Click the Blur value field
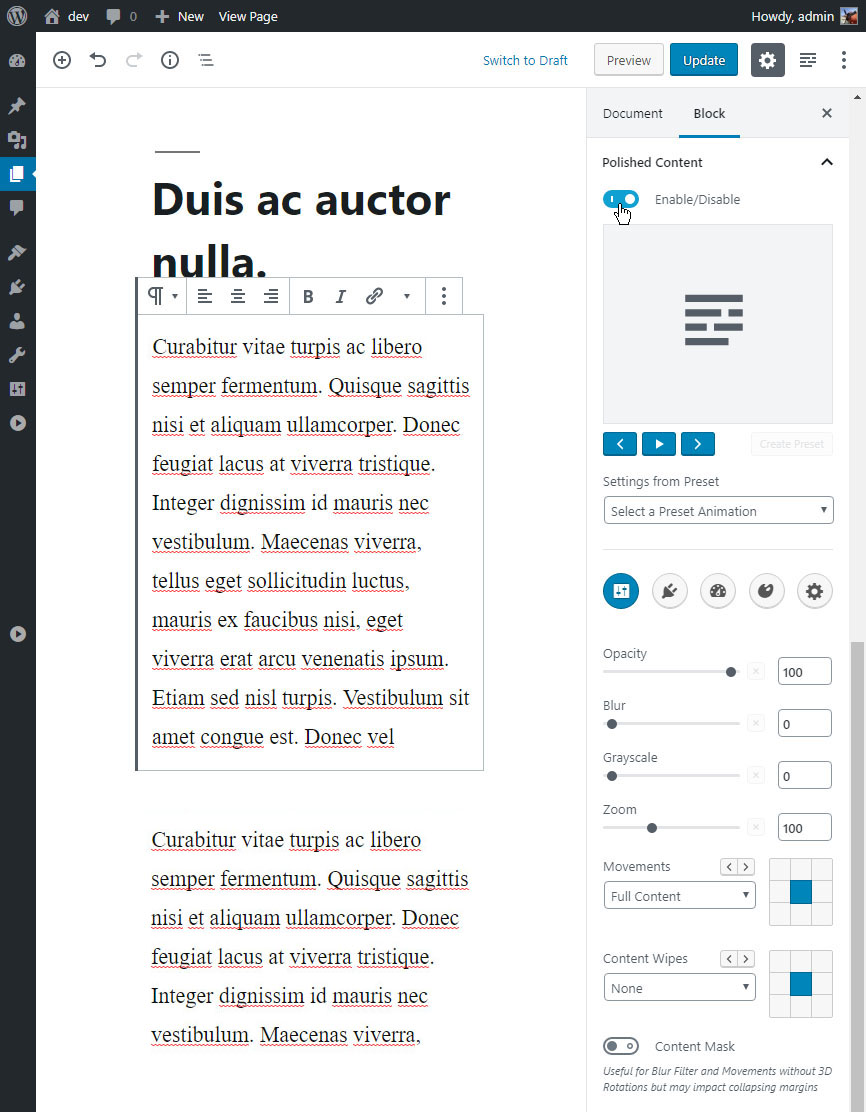 804,723
